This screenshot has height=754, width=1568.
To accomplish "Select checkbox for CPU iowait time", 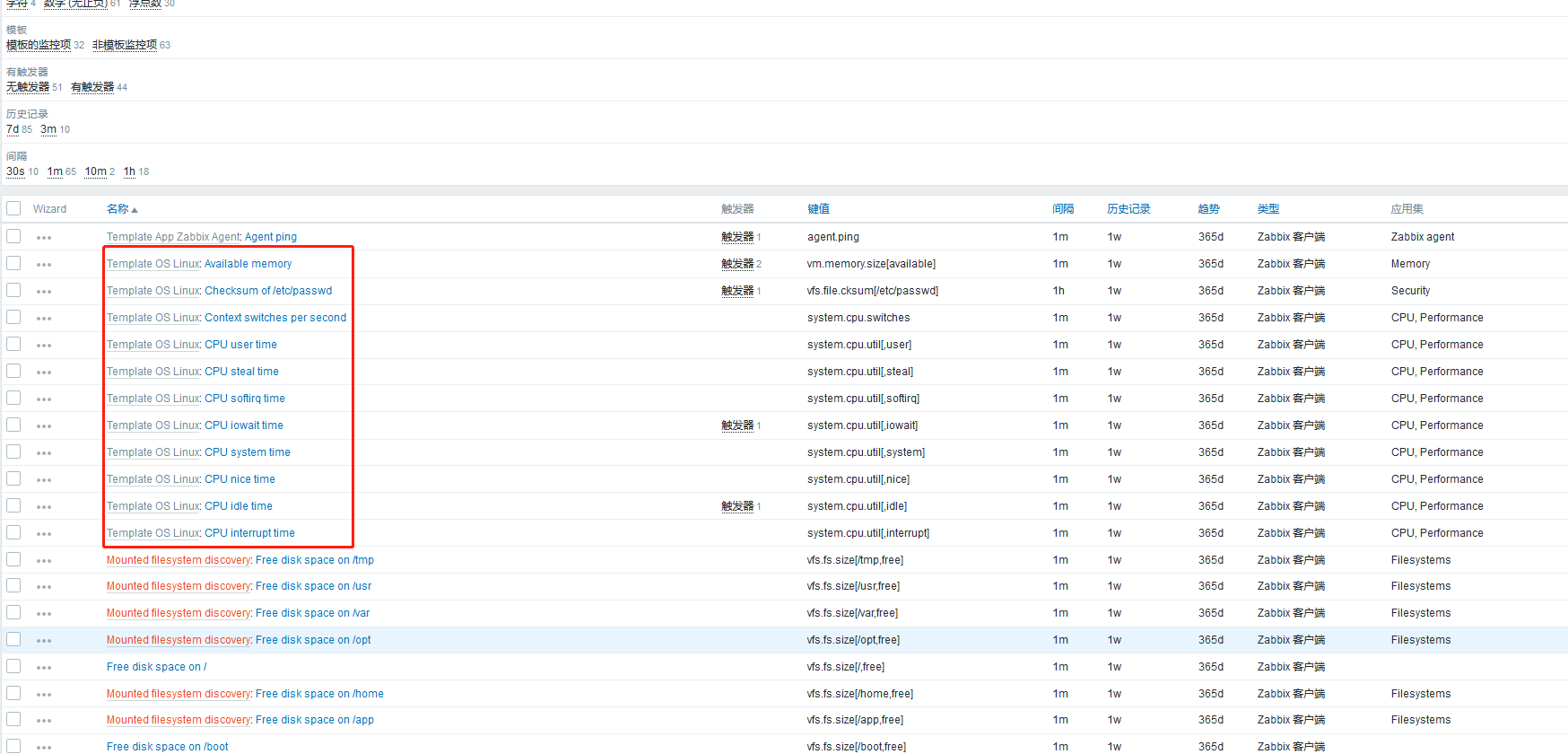I will tap(13, 425).
